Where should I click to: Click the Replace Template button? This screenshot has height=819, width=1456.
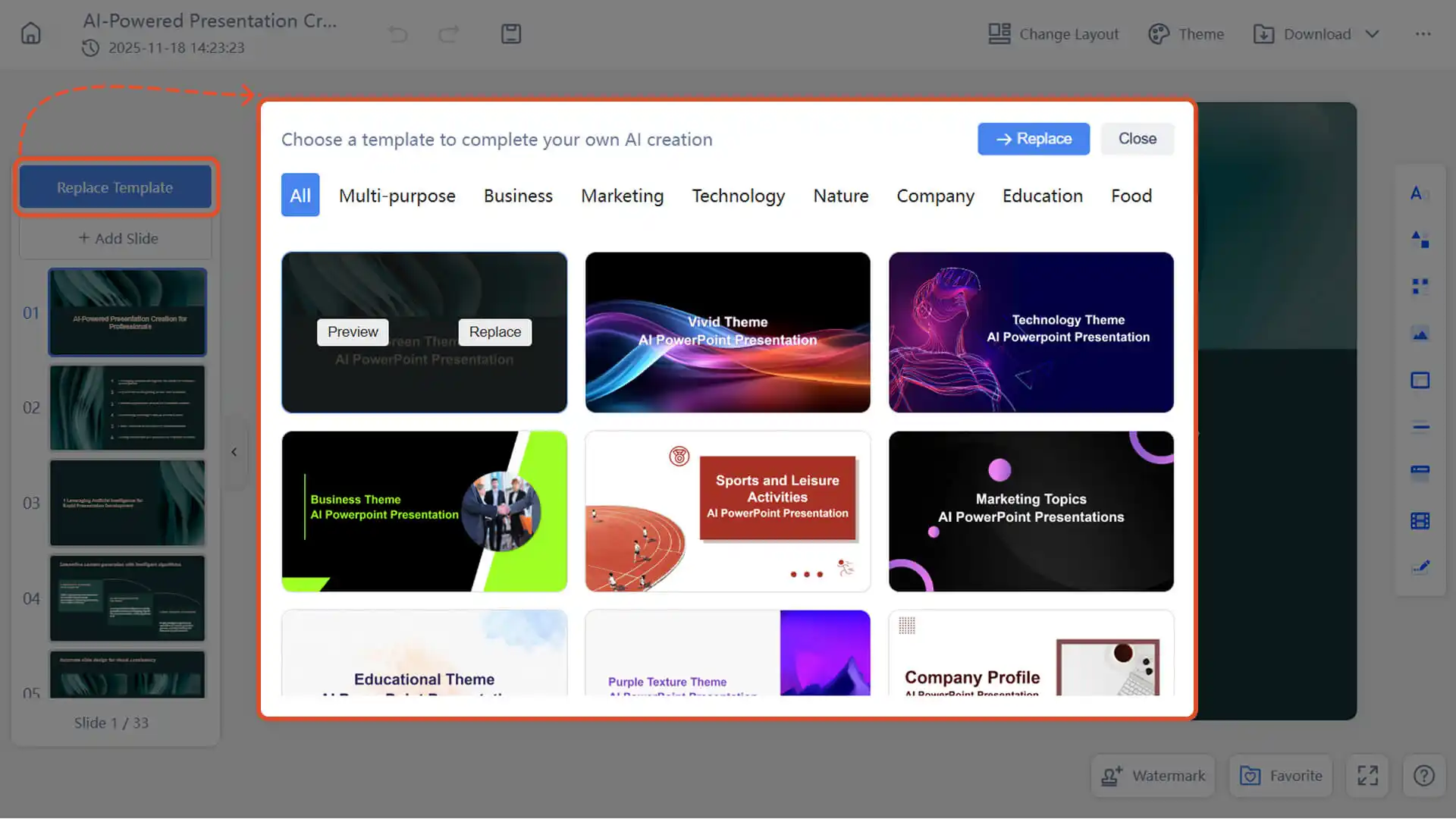(x=115, y=187)
